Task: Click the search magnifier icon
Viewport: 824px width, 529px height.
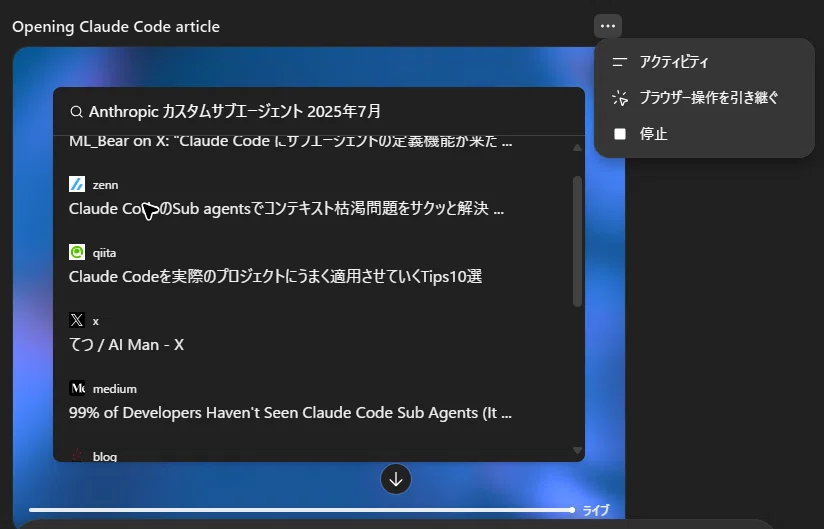Action: [x=76, y=112]
